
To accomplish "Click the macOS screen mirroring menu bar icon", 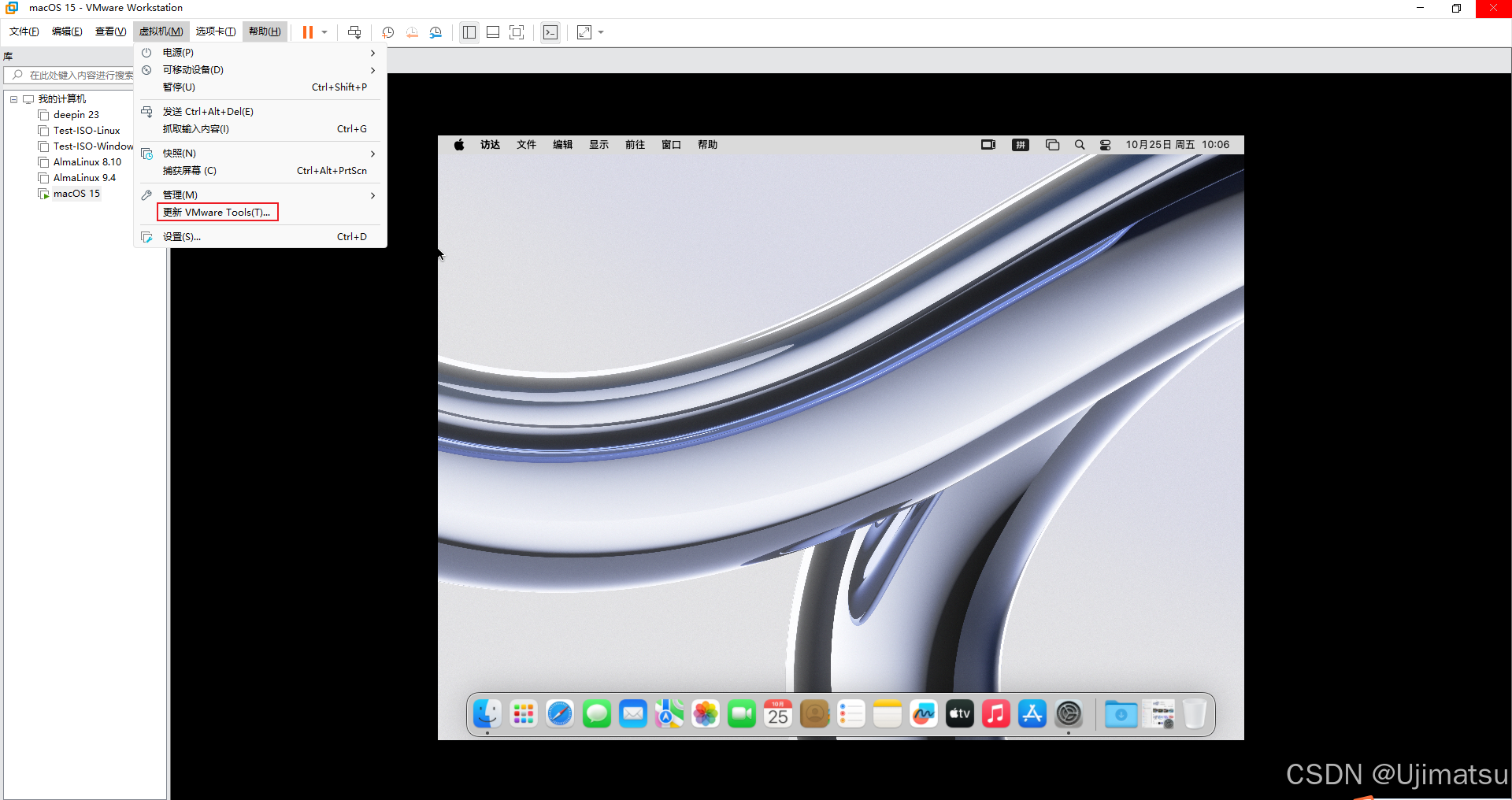I will pos(988,145).
